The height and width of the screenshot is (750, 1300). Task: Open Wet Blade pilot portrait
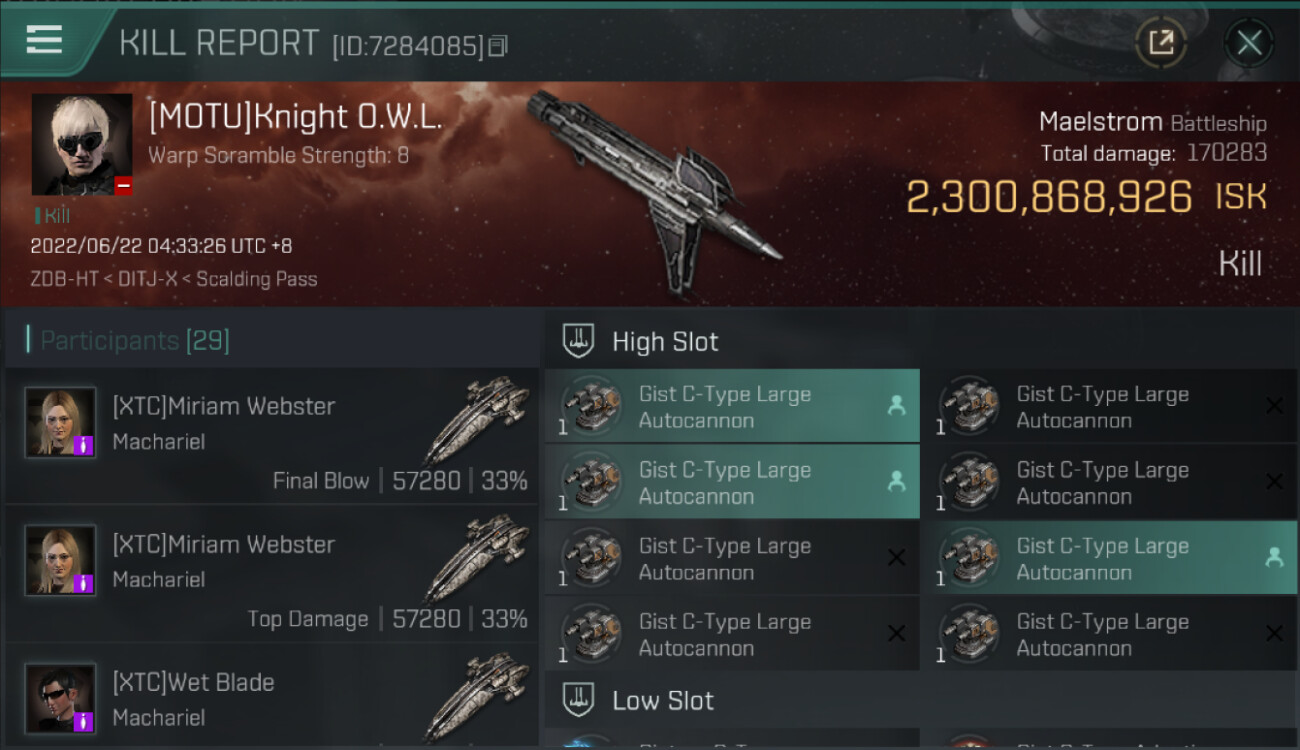click(x=61, y=699)
